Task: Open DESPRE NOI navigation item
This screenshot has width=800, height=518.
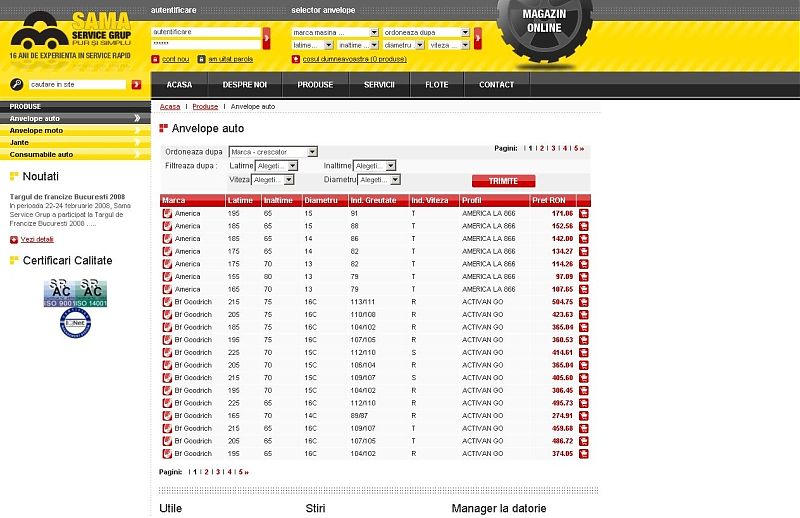Action: pyautogui.click(x=245, y=85)
